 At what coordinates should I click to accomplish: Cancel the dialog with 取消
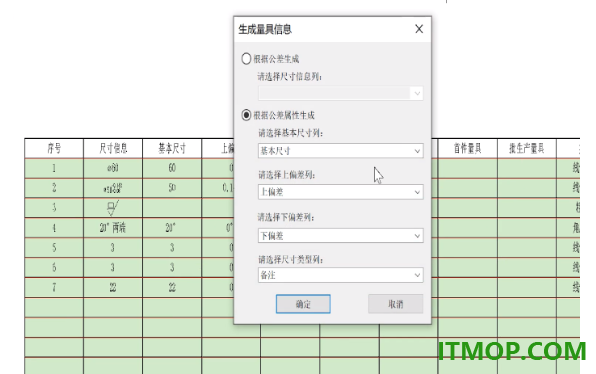[396, 304]
